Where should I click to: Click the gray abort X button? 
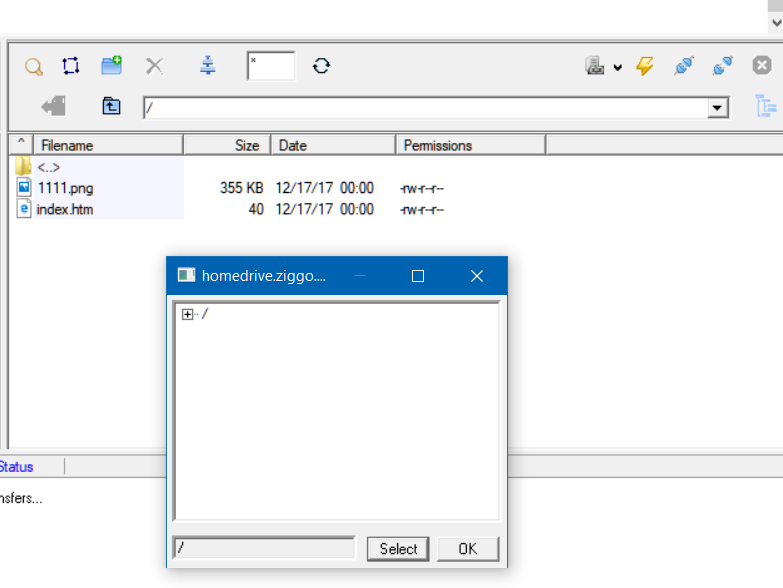coord(762,66)
